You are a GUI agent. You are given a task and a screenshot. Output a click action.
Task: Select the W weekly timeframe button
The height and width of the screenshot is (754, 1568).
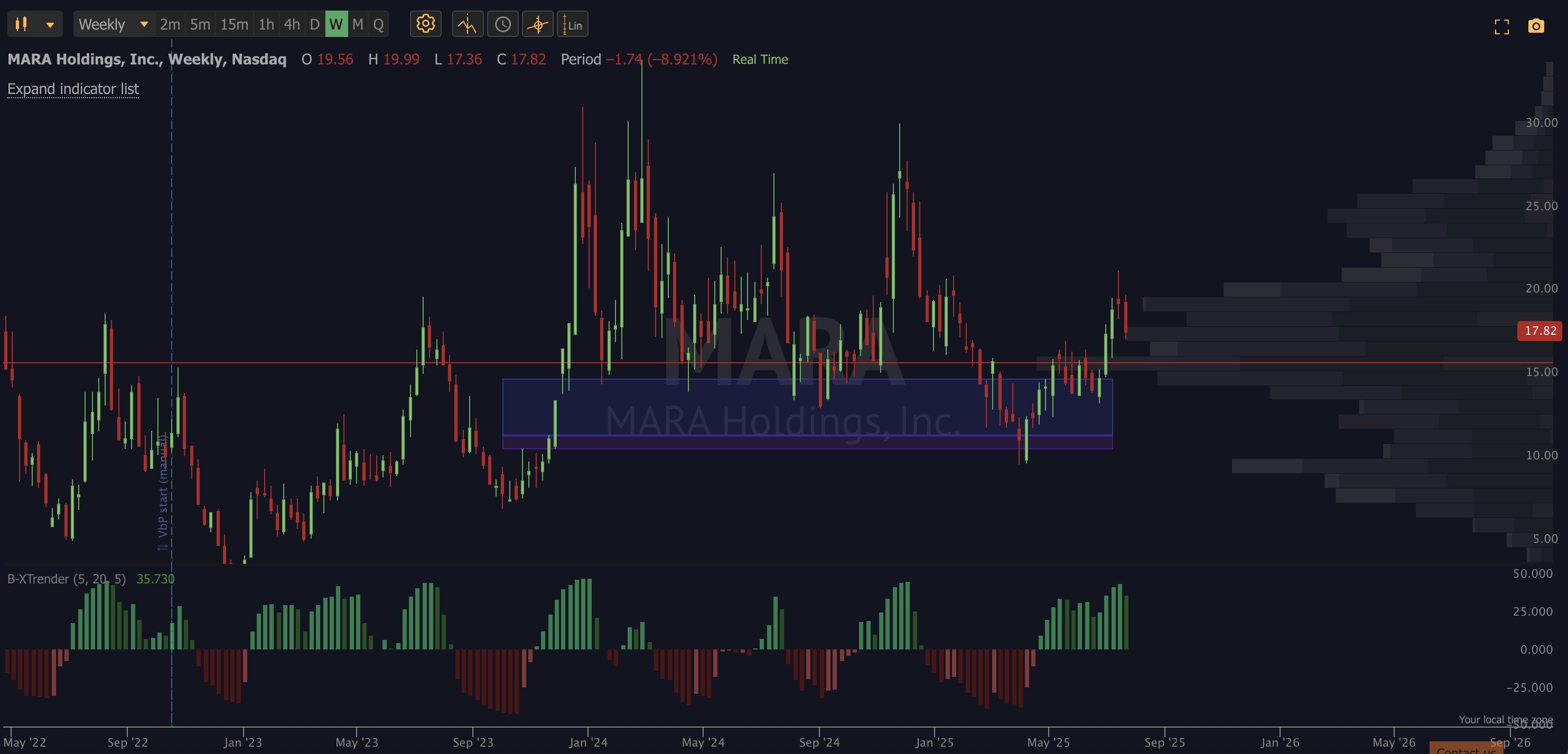[x=336, y=24]
